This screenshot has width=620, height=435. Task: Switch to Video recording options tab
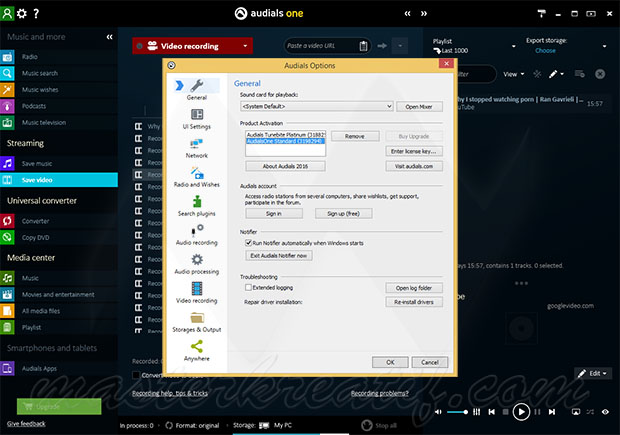click(197, 293)
